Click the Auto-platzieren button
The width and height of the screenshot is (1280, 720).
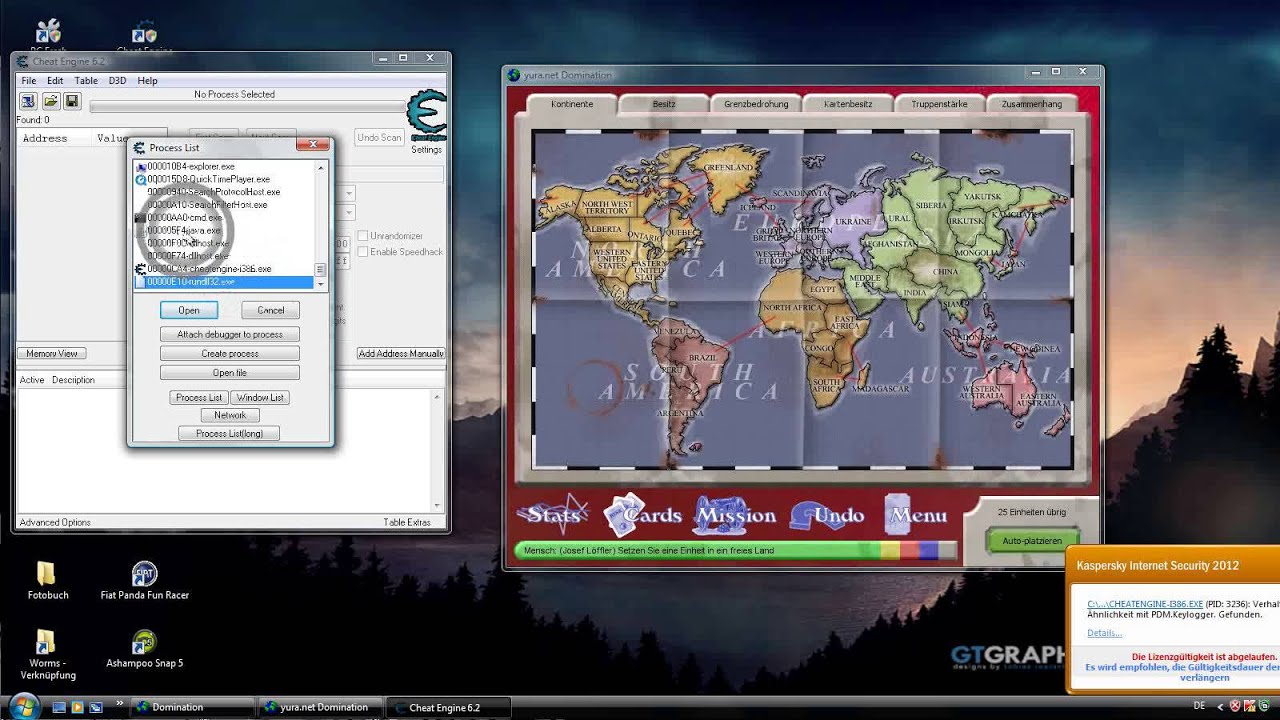point(1031,541)
